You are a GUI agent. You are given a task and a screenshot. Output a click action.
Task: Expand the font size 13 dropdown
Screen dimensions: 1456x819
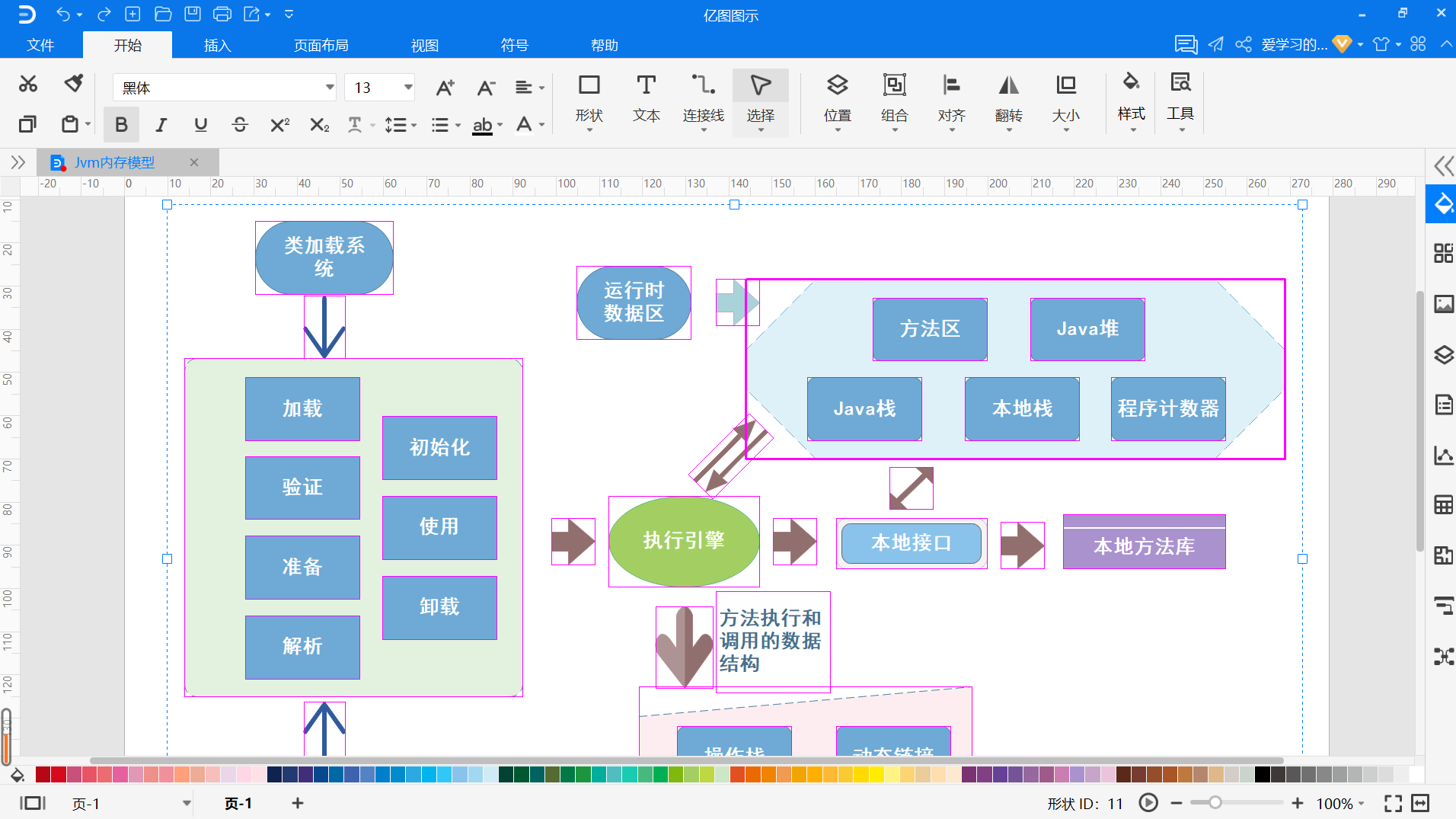(408, 88)
